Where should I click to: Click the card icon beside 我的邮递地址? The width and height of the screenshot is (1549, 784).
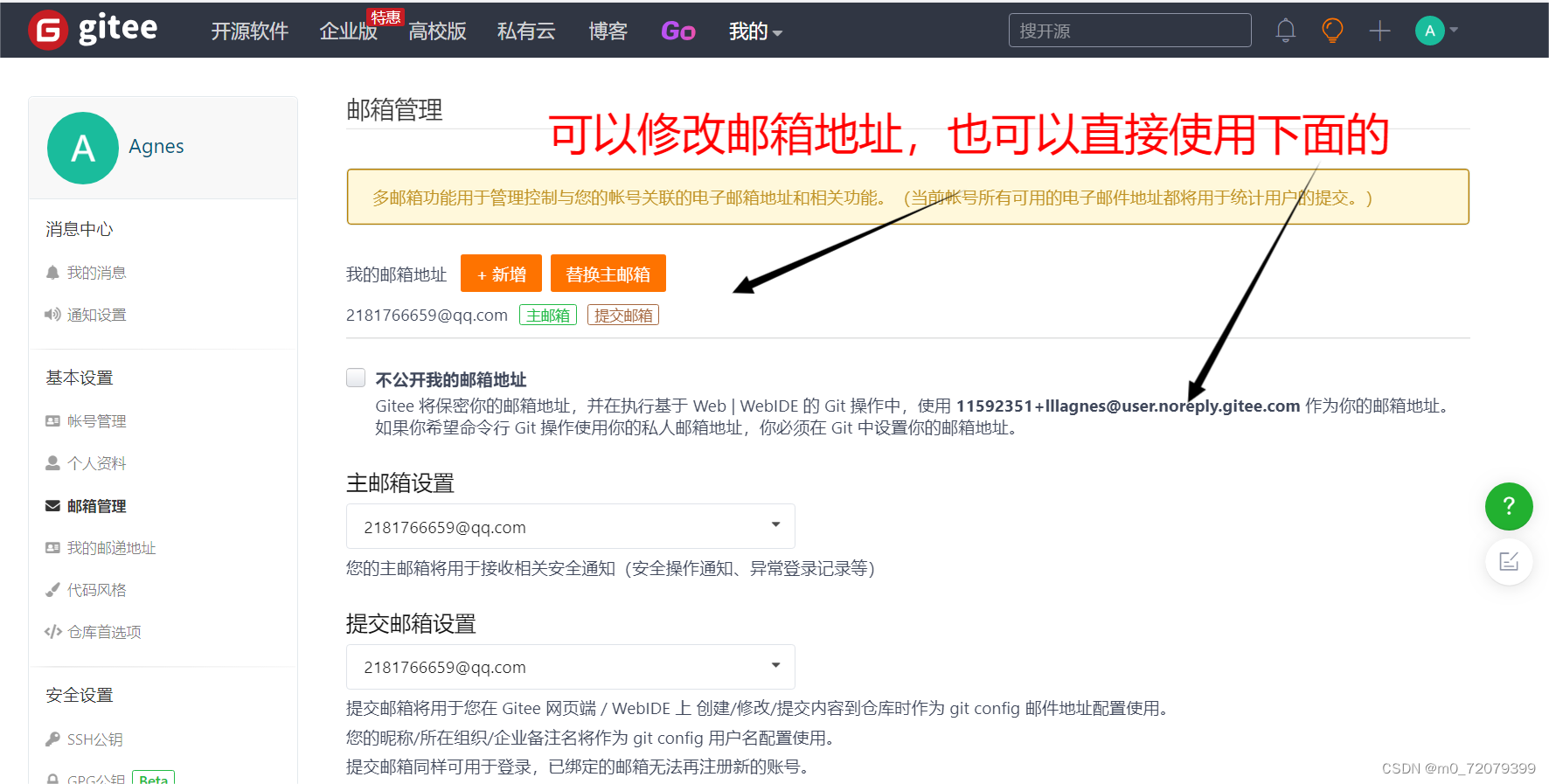tap(52, 548)
